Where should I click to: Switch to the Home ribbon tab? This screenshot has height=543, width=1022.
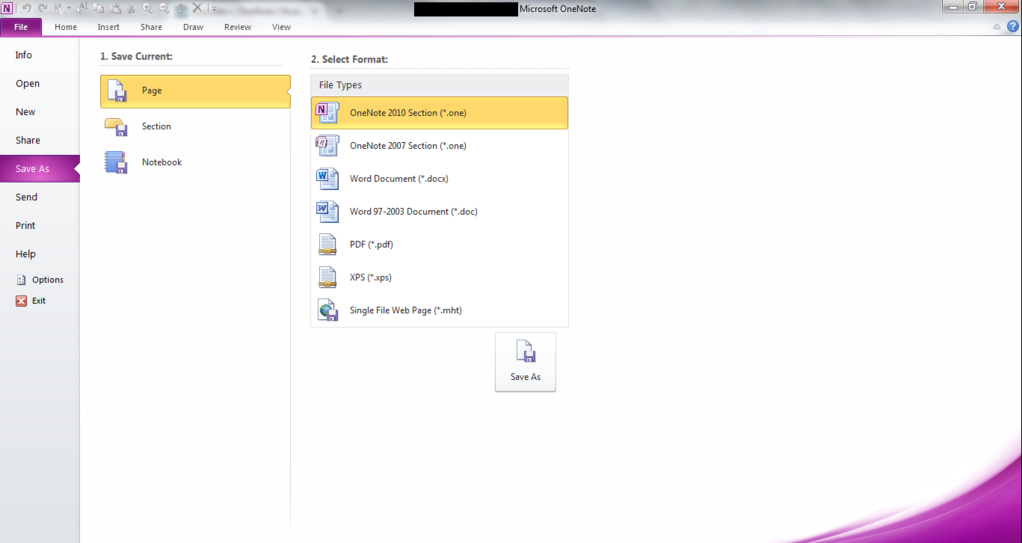[65, 27]
